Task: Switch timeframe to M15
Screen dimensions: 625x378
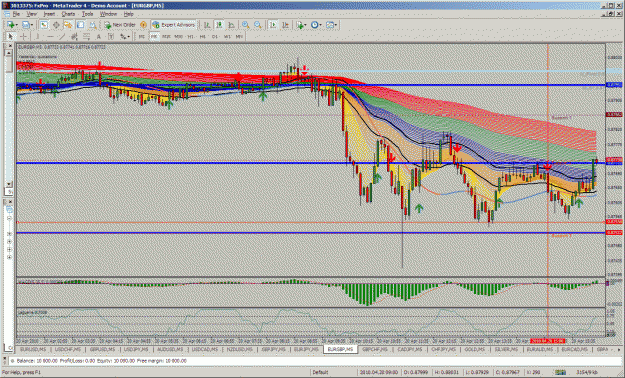Action: [x=166, y=37]
